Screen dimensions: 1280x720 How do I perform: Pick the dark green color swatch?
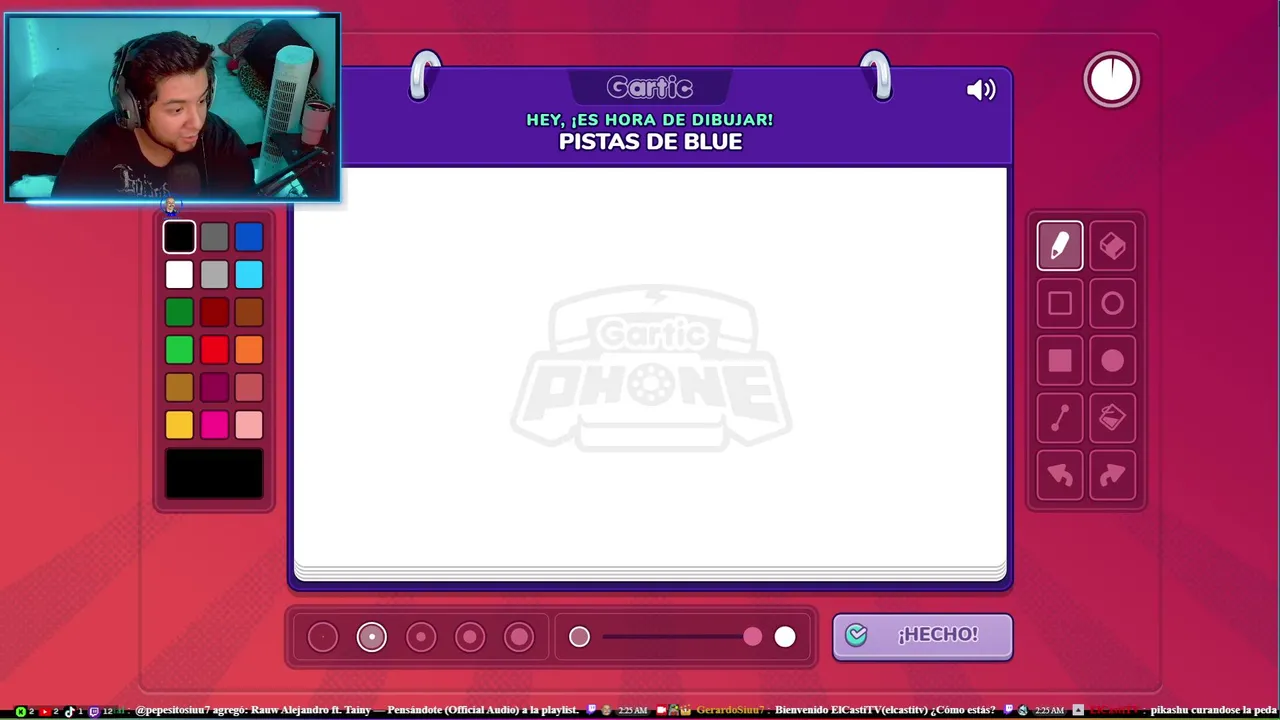179,312
